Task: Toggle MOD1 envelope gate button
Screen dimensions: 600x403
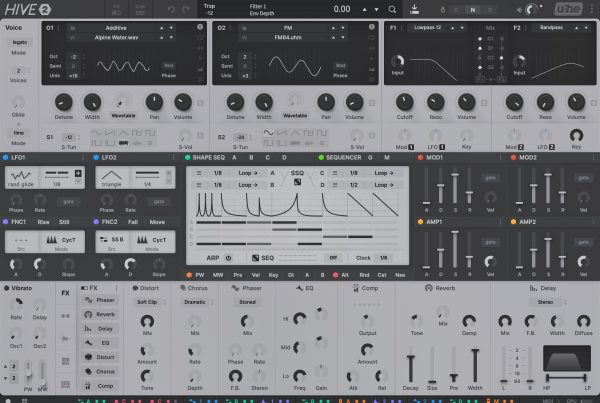Action: tap(490, 178)
